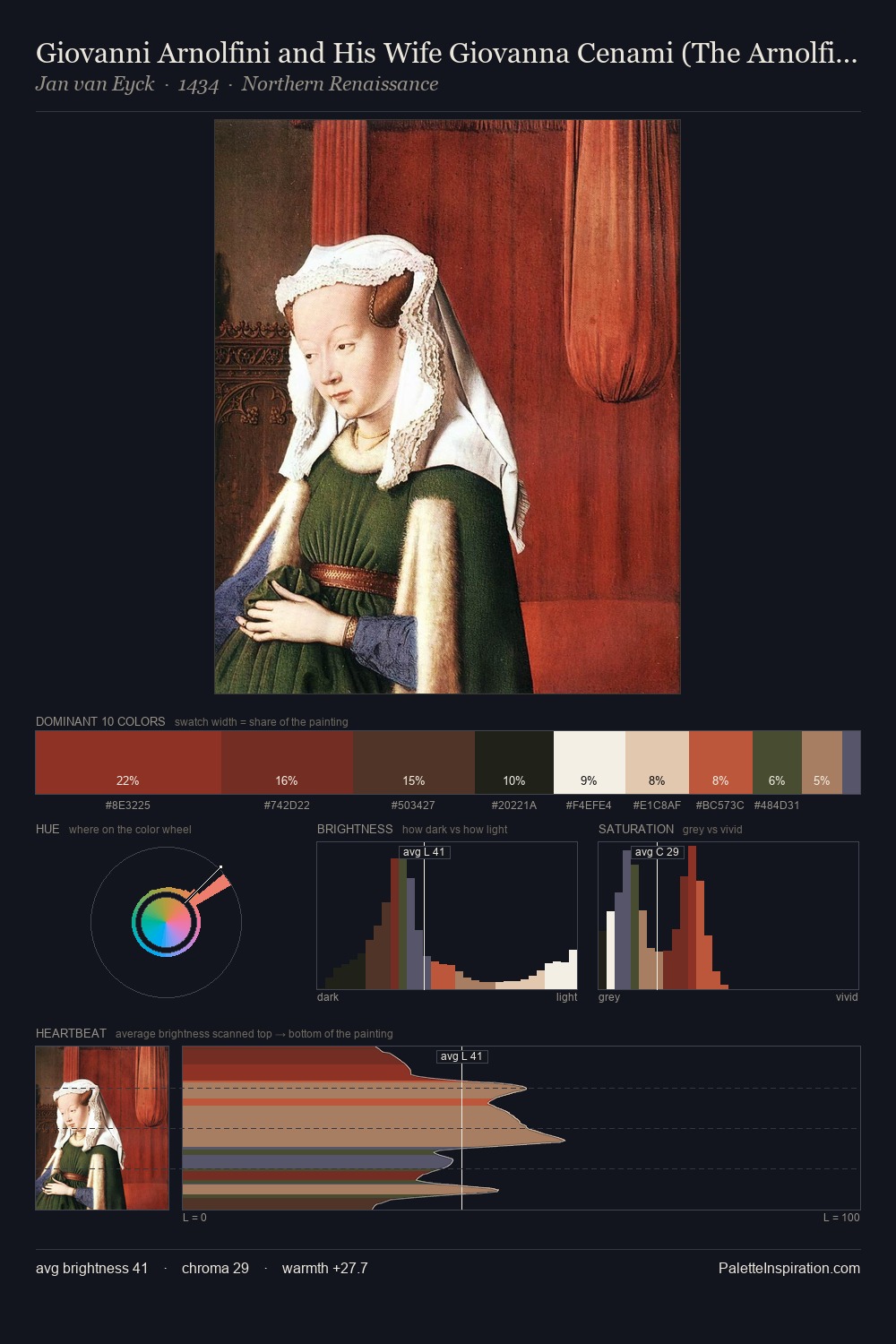Click the 'how dark vs how light' caption
The image size is (896, 1344).
454,830
